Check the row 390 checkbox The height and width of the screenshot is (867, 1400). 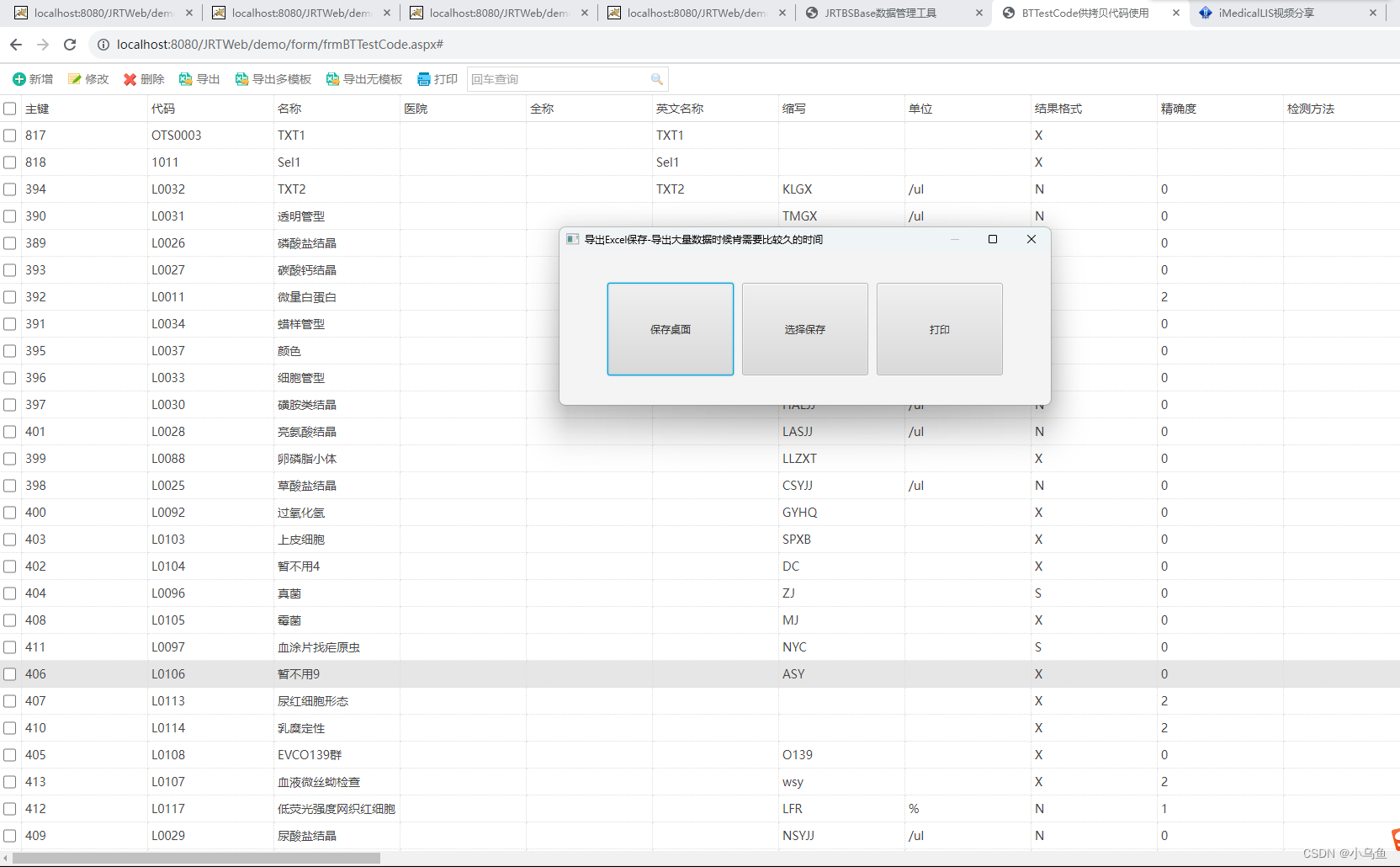pyautogui.click(x=10, y=216)
